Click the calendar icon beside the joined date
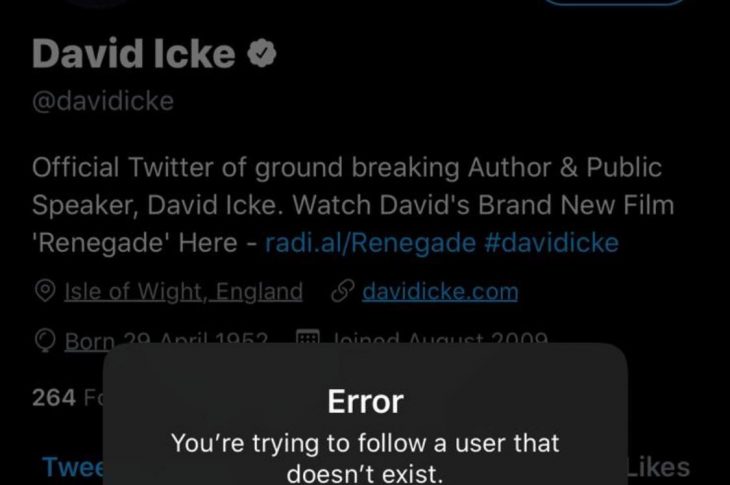Image resolution: width=730 pixels, height=485 pixels. tap(308, 337)
